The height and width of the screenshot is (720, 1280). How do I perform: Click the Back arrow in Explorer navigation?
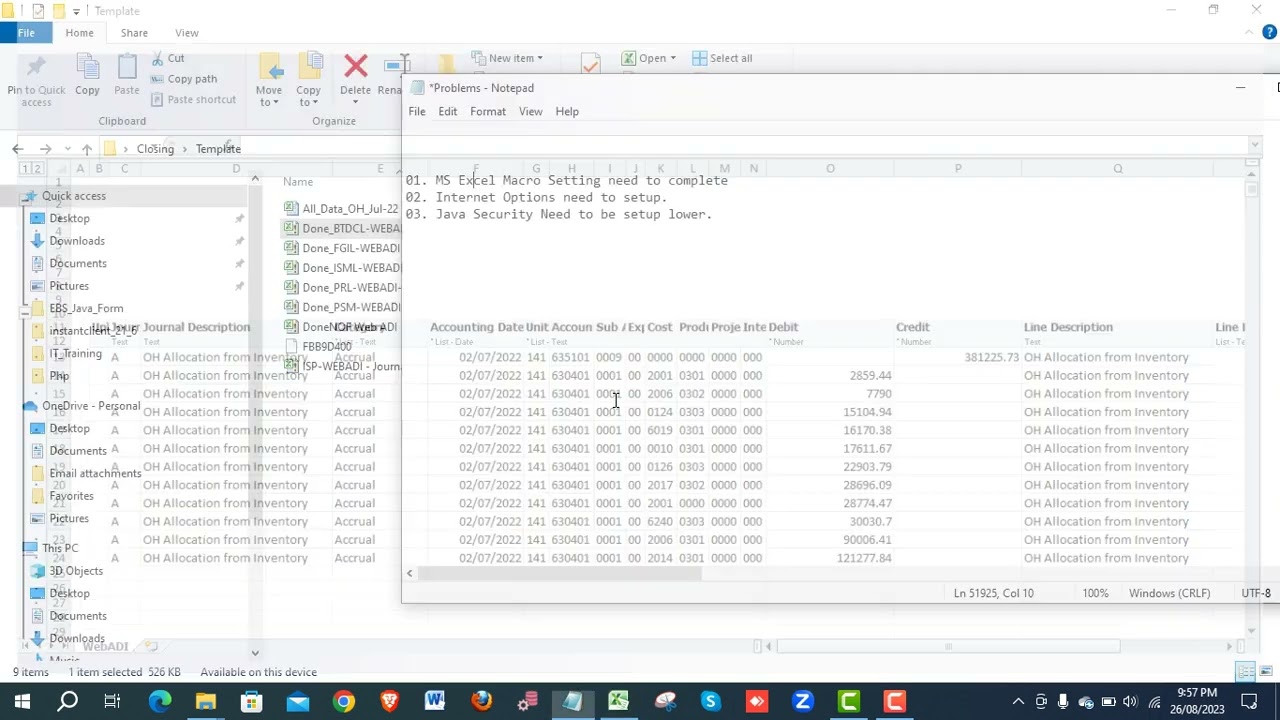pyautogui.click(x=17, y=149)
